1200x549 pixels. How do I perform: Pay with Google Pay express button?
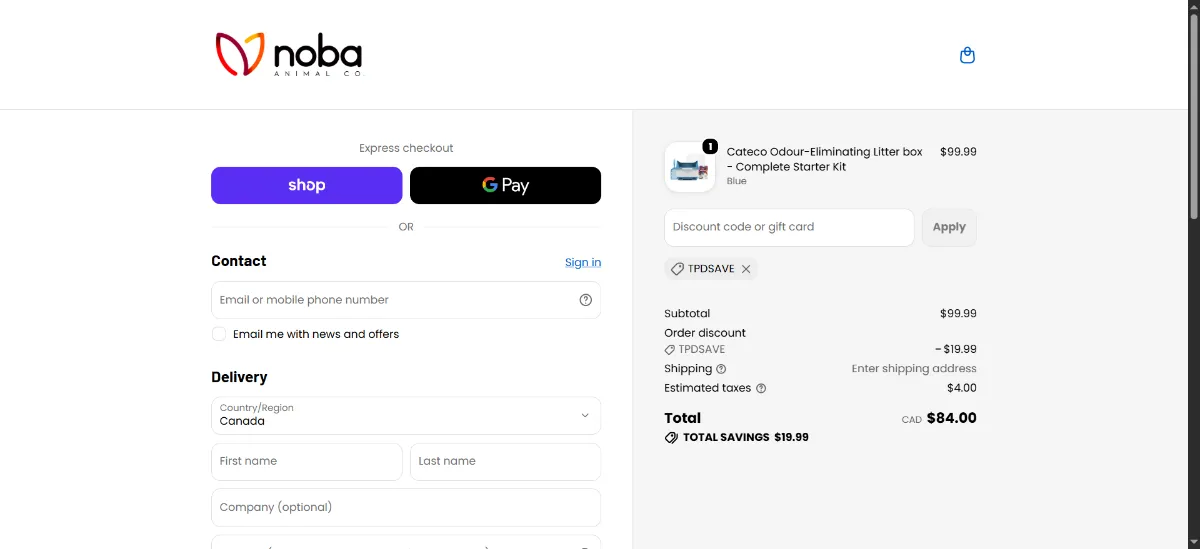505,185
